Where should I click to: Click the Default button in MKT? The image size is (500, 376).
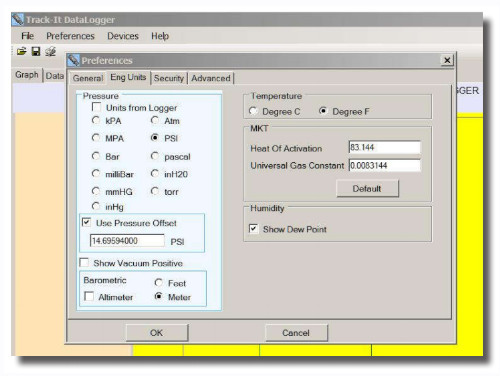click(x=367, y=189)
